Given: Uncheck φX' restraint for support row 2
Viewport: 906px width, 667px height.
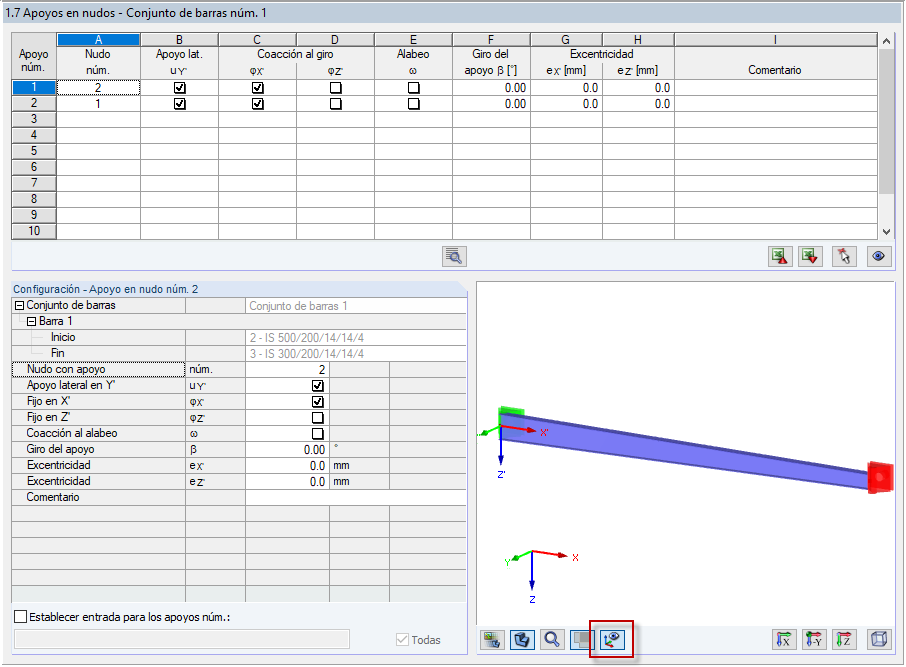Looking at the screenshot, I should (x=258, y=104).
